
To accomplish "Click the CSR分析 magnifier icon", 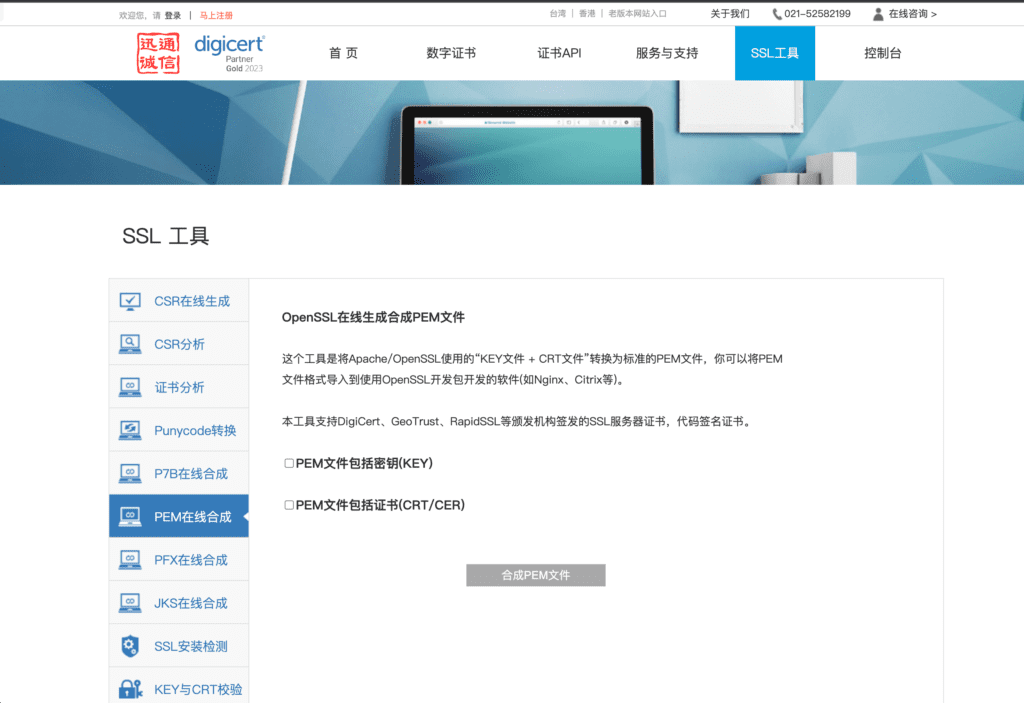I will pyautogui.click(x=130, y=344).
